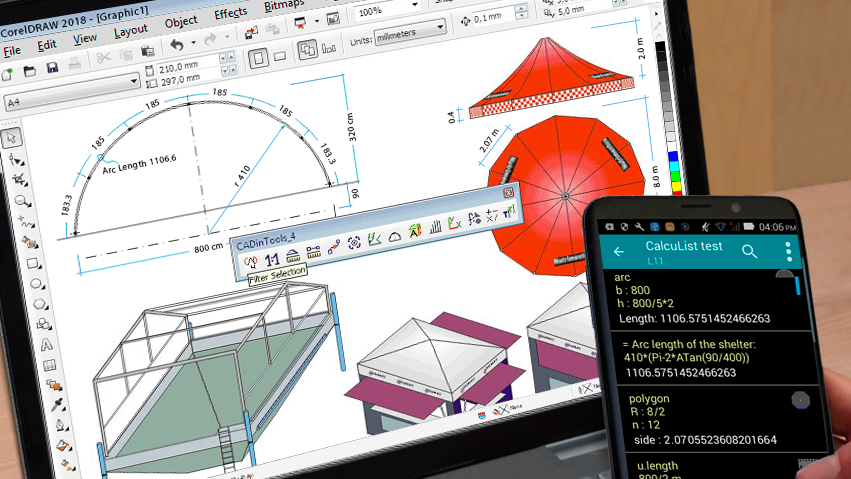Select the Eyedropper tool
This screenshot has width=851, height=479.
coord(57,405)
